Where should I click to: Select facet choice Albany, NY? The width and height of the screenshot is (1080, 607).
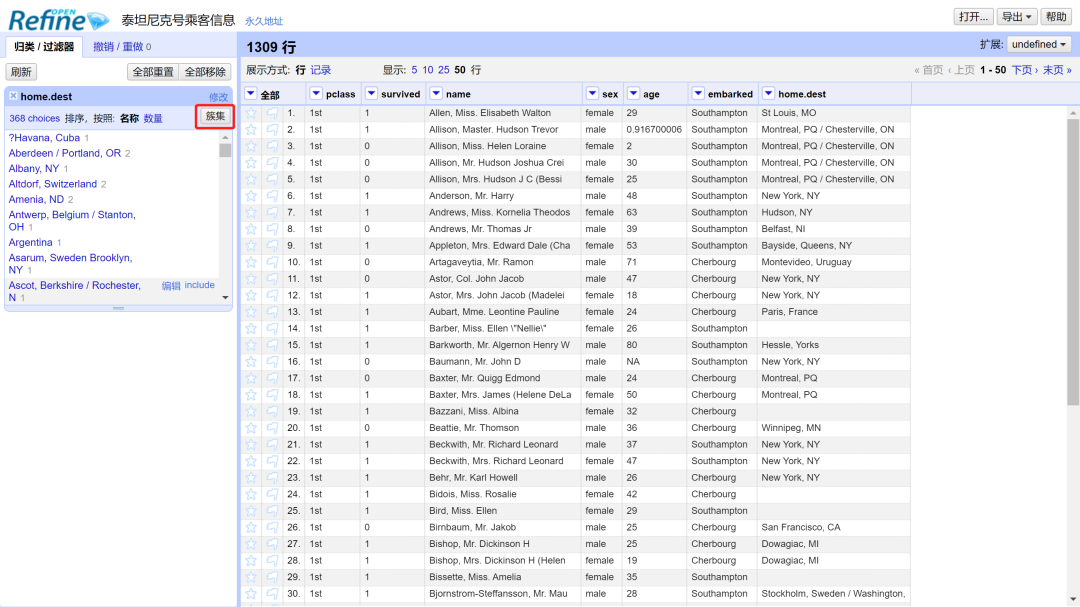[34, 168]
